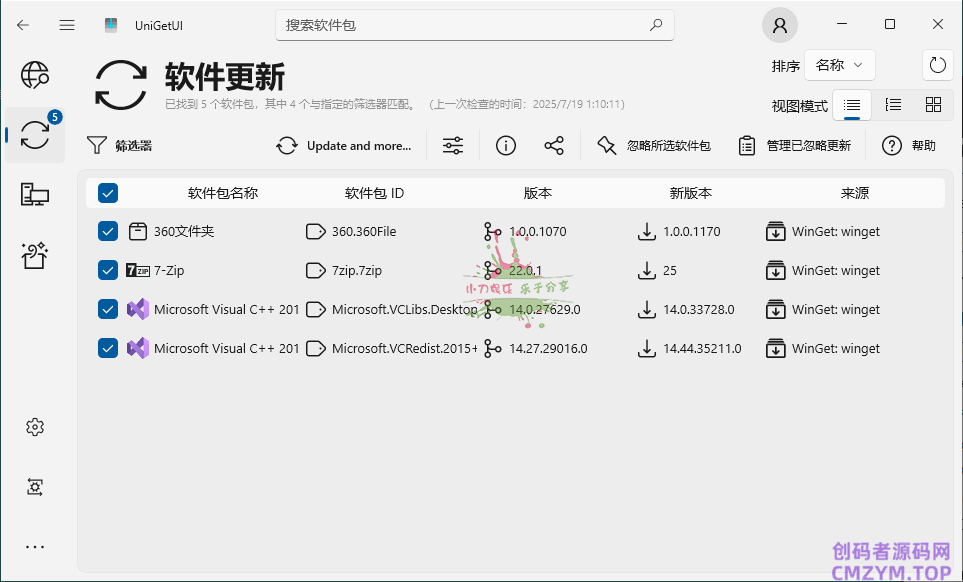This screenshot has width=963, height=582.
Task: Expand the 筛选器 filters panel
Action: (119, 146)
